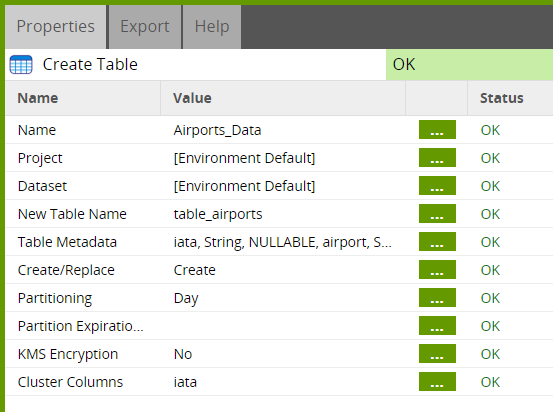The width and height of the screenshot is (553, 412).
Task: Open editor button for Project property
Action: pyautogui.click(x=437, y=158)
